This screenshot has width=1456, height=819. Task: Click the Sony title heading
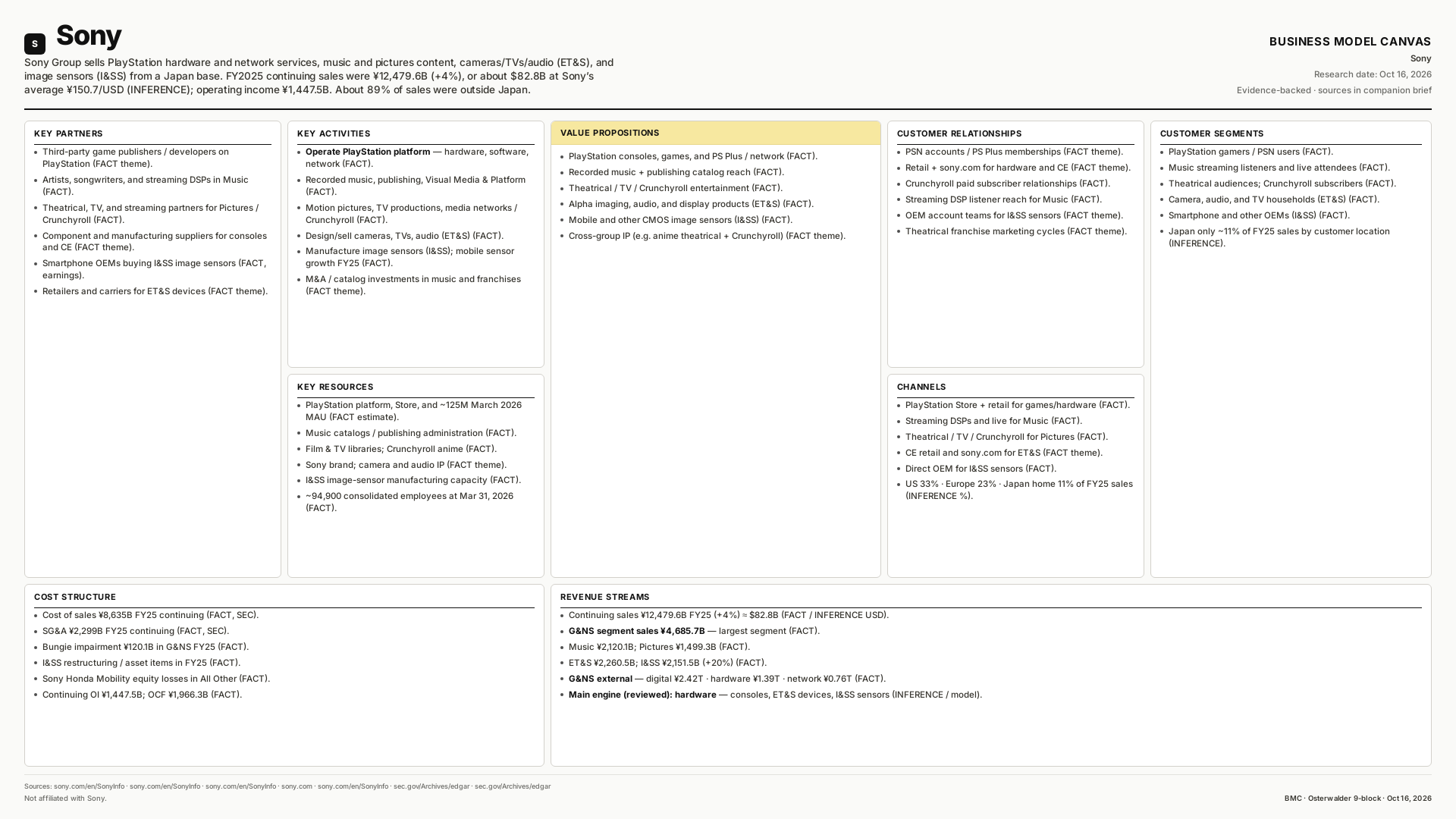point(89,36)
